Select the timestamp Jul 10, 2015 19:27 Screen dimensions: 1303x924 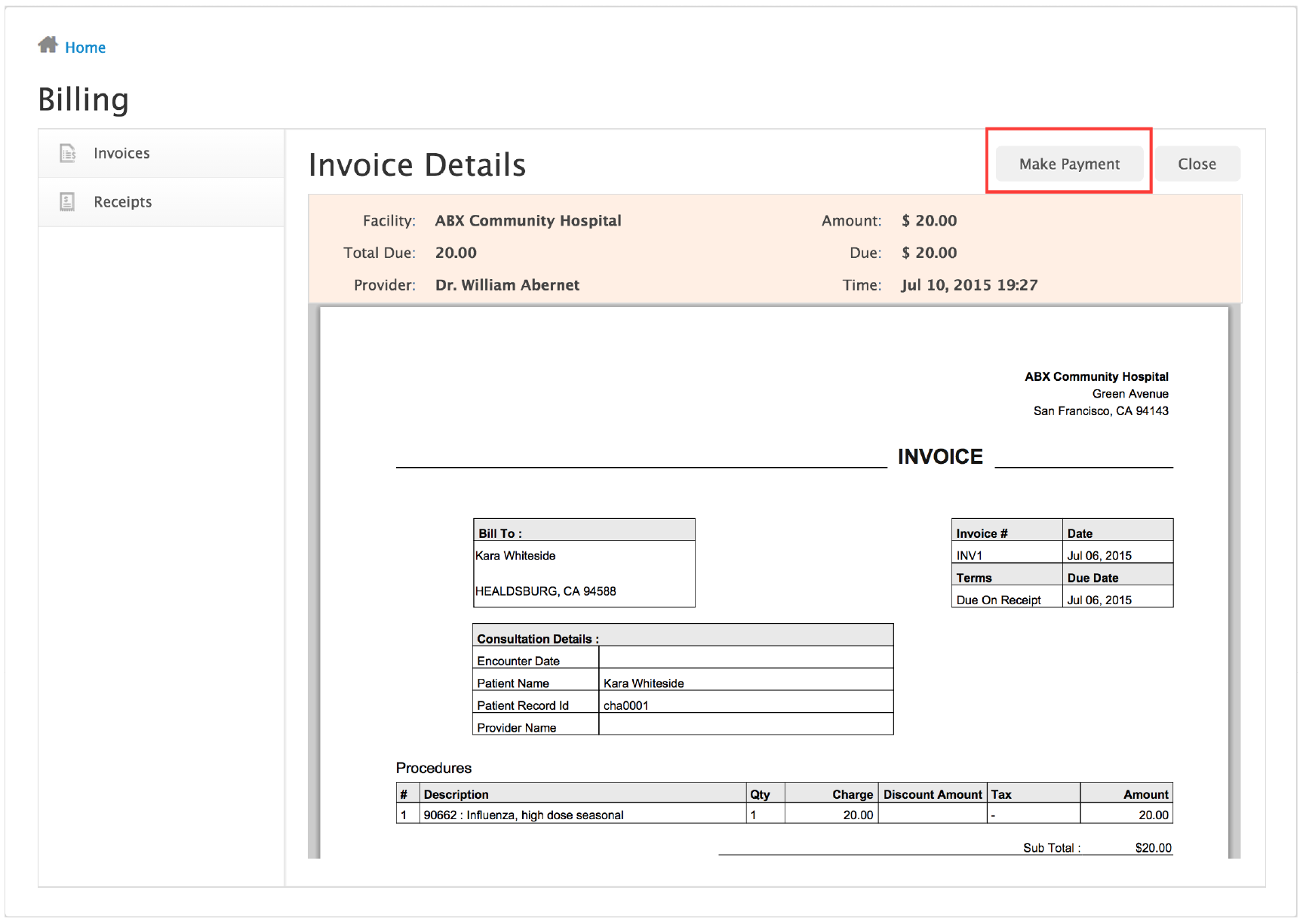tap(970, 285)
